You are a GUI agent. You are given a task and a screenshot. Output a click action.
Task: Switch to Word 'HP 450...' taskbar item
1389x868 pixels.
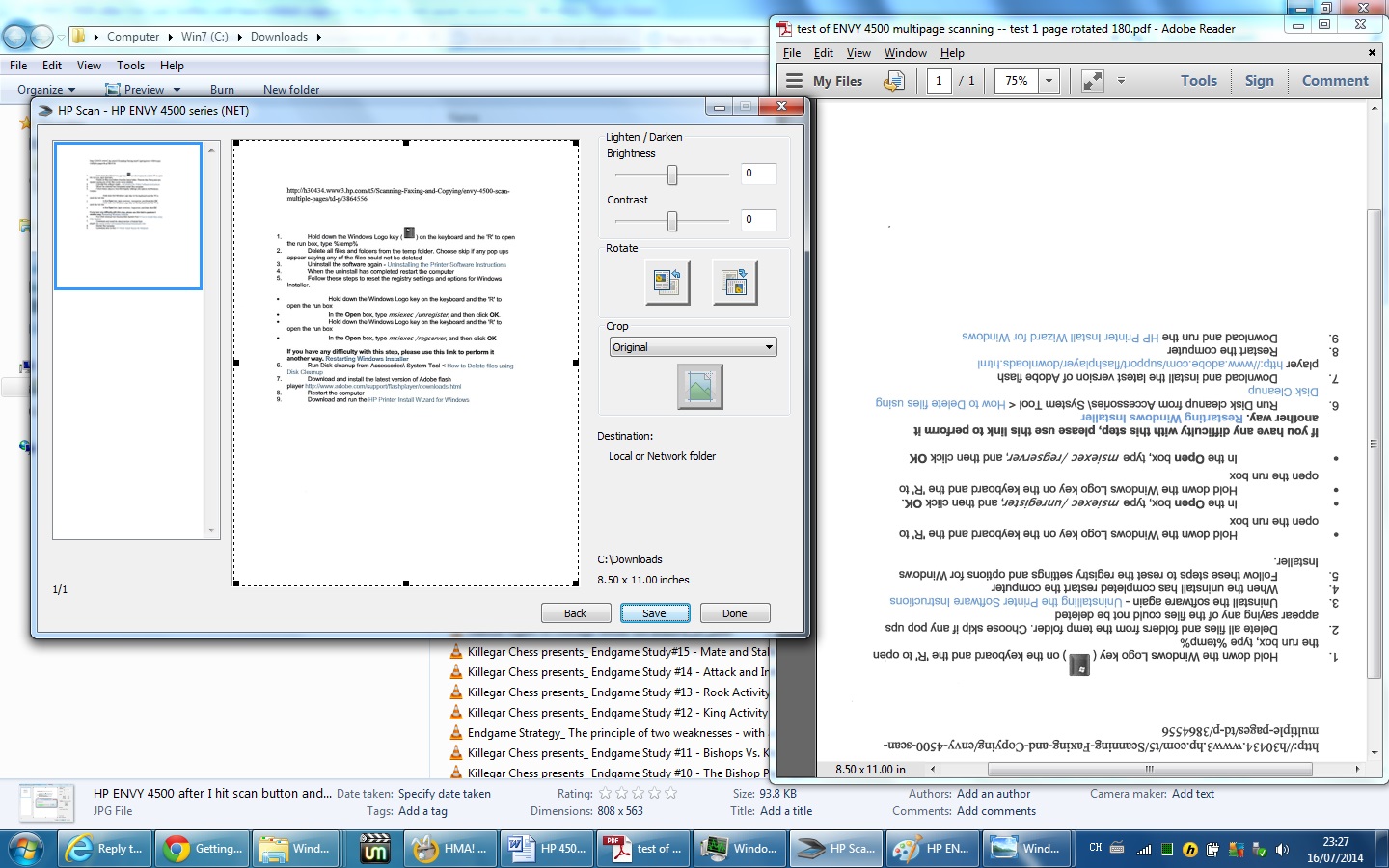coord(547,849)
